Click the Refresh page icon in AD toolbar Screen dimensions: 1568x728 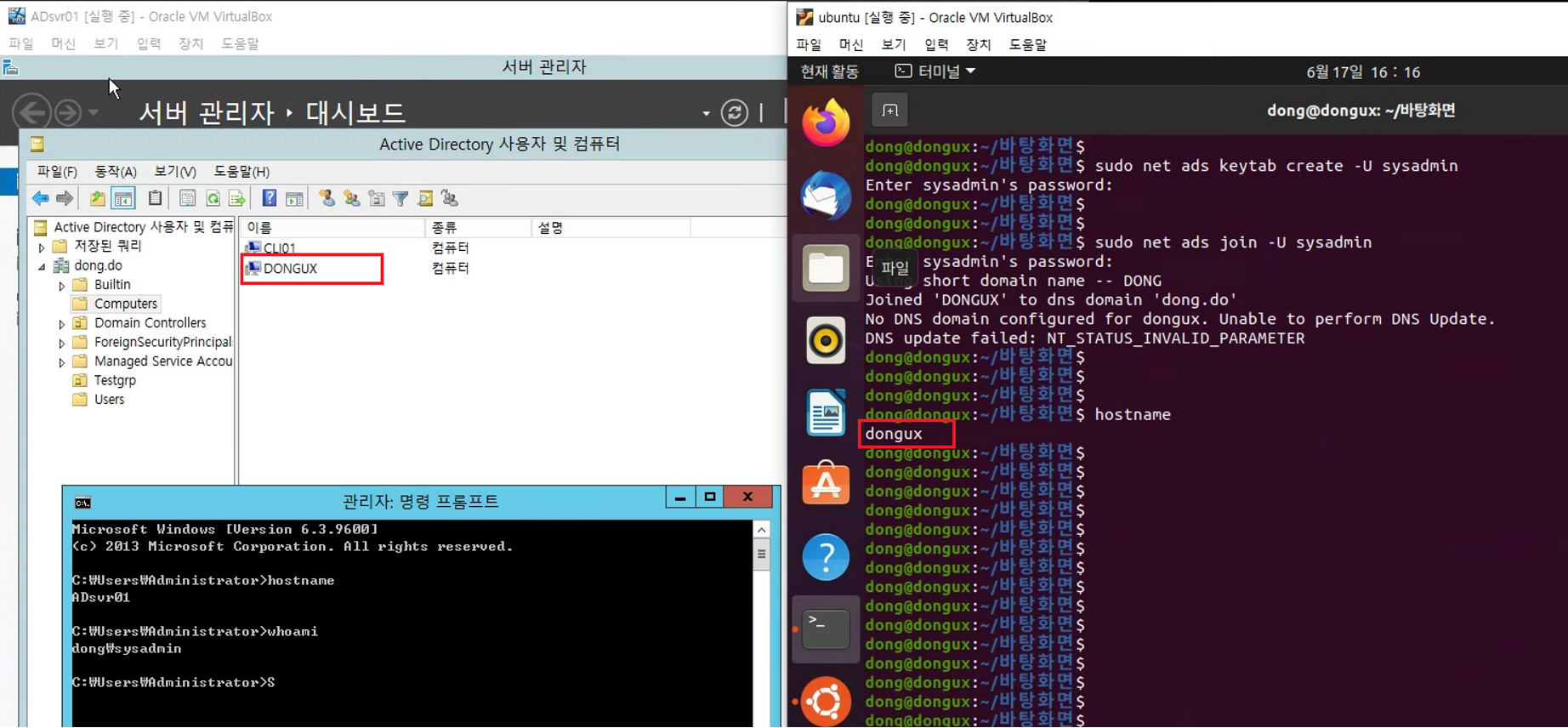click(x=213, y=199)
